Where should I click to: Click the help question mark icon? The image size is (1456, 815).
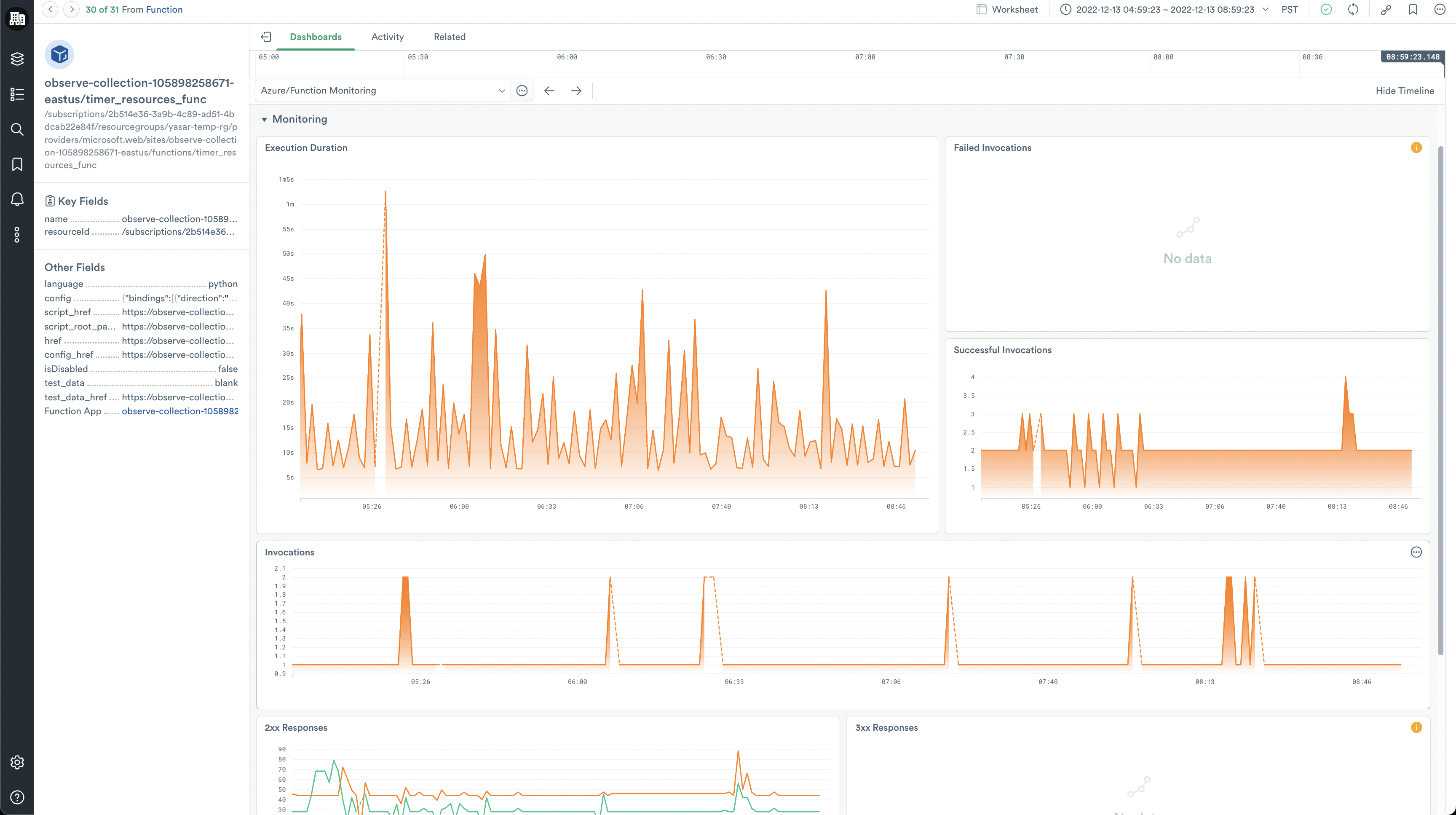pyautogui.click(x=17, y=797)
